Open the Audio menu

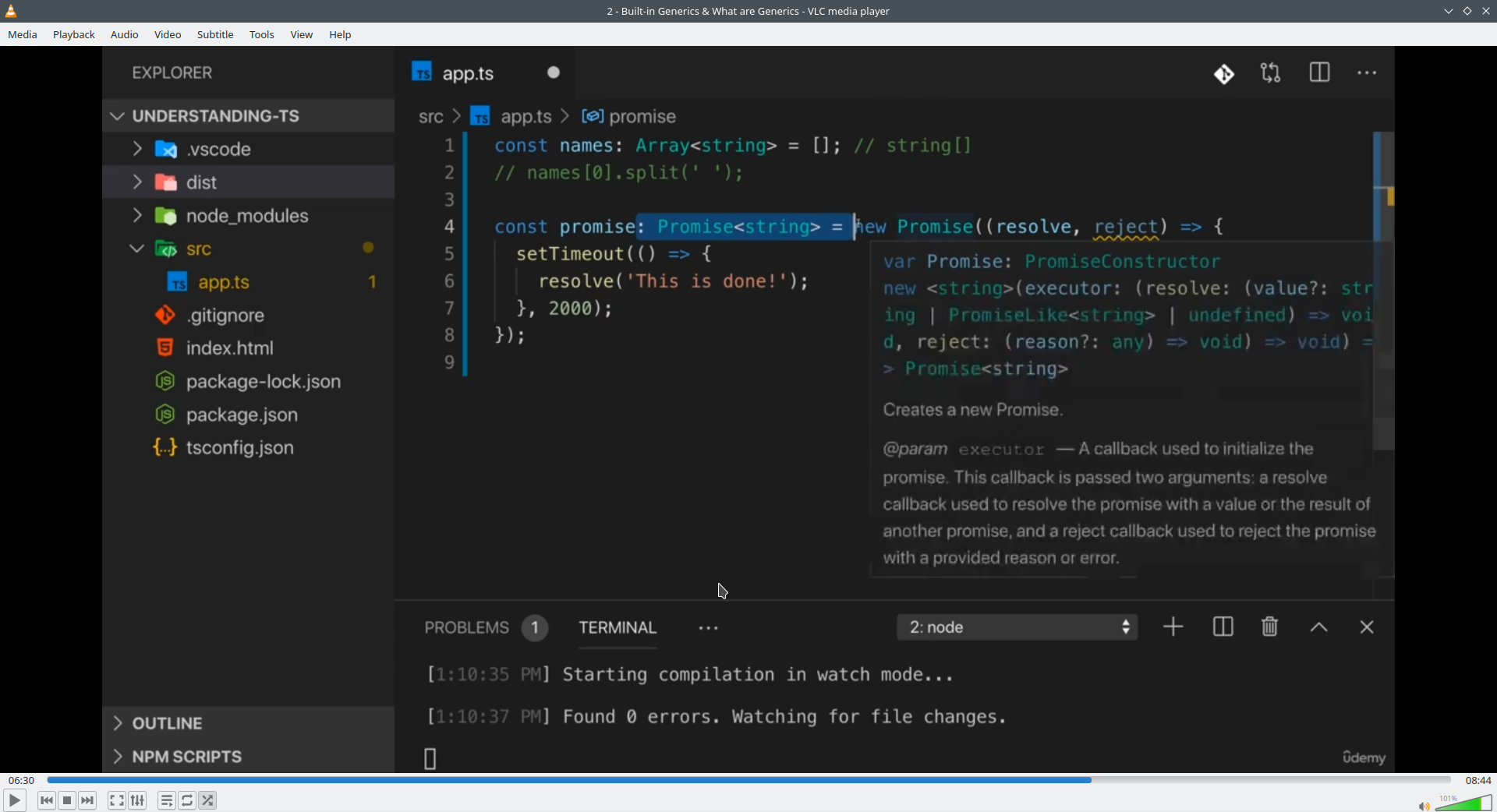pos(125,35)
